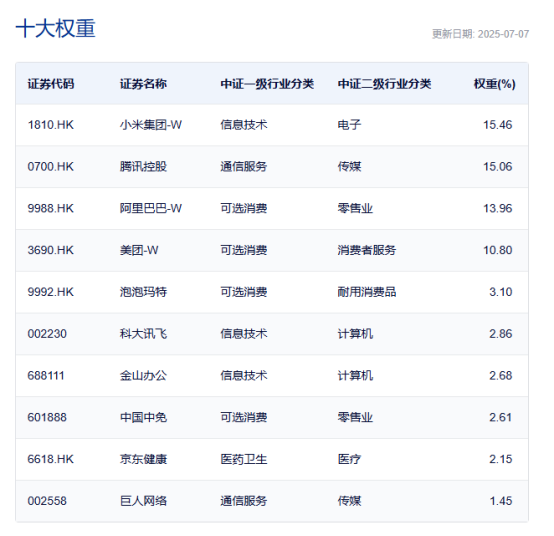Screen dimensions: 554x536
Task: Click the 权重(%) column header
Action: [x=495, y=84]
